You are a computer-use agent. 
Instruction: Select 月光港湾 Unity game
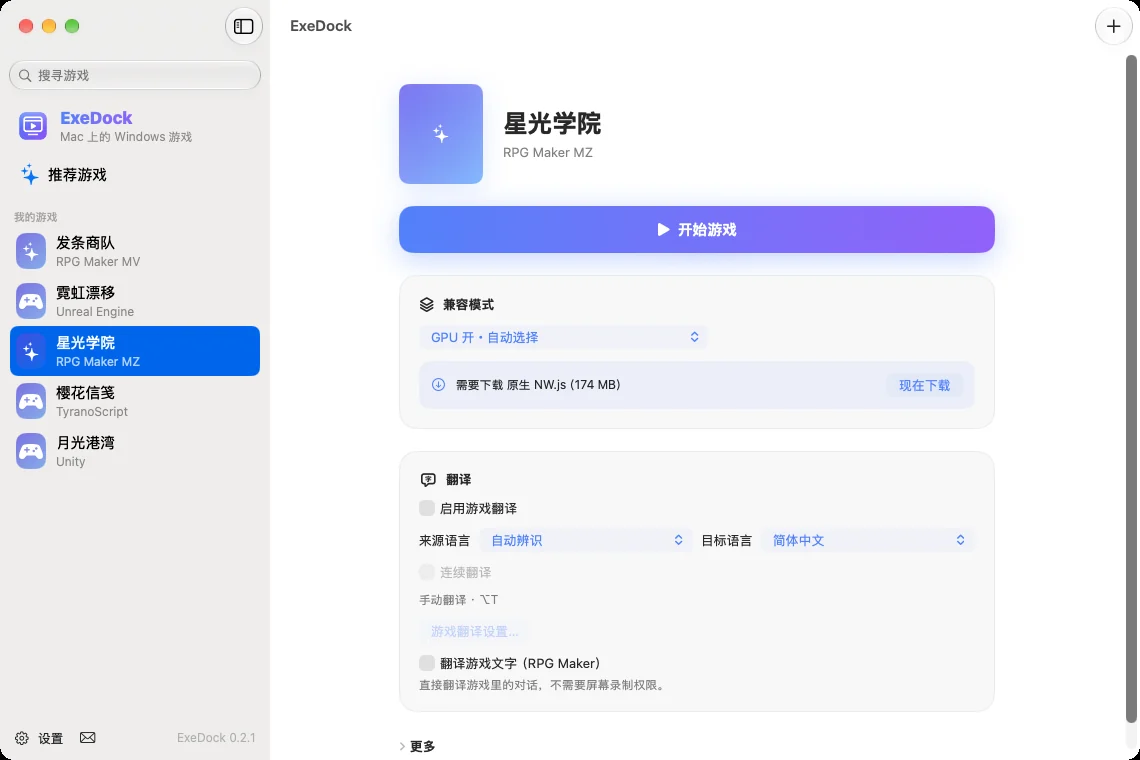pyautogui.click(x=135, y=451)
